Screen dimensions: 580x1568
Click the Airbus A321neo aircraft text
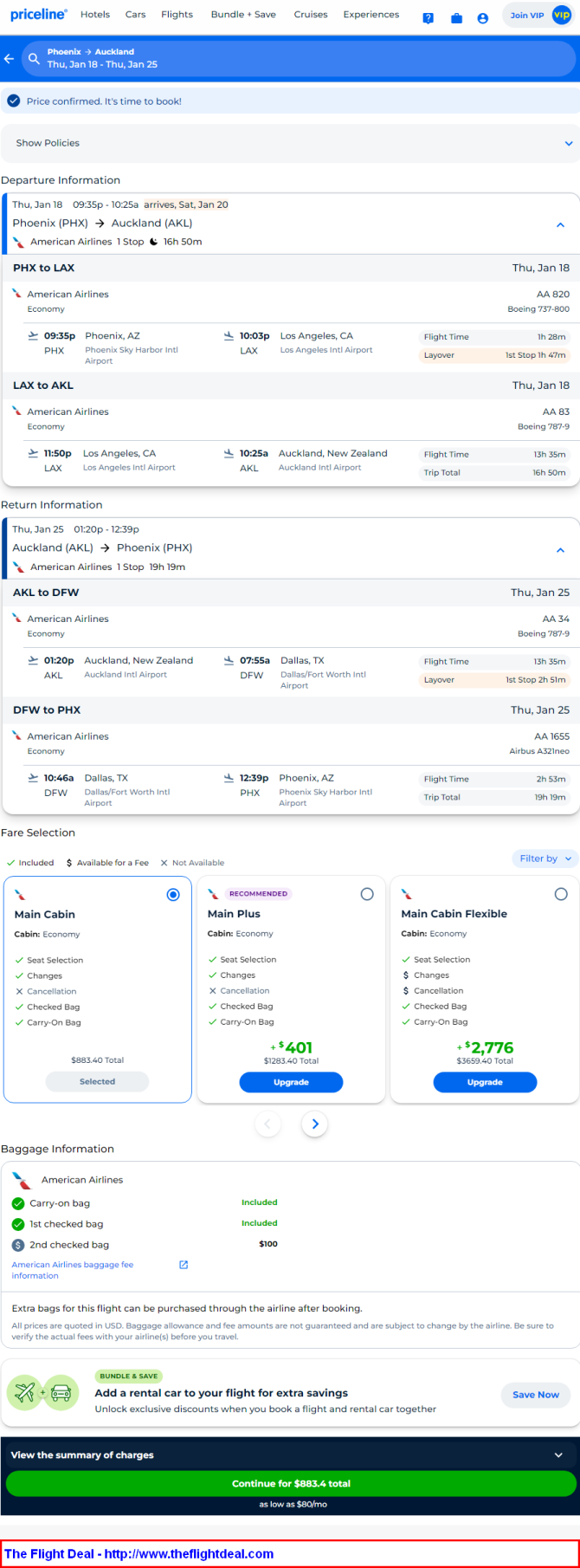coord(539,751)
